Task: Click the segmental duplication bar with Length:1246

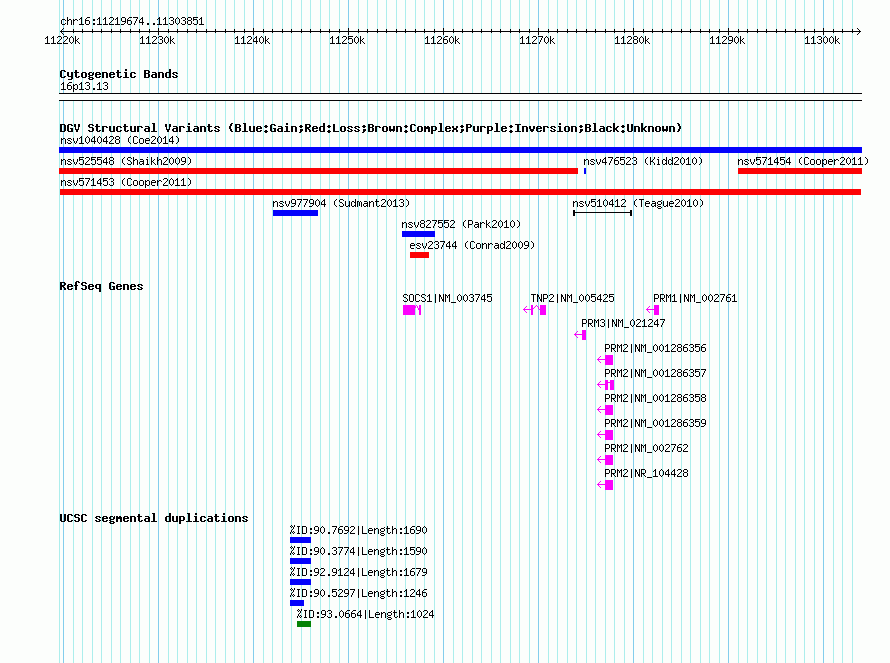Action: [x=297, y=603]
